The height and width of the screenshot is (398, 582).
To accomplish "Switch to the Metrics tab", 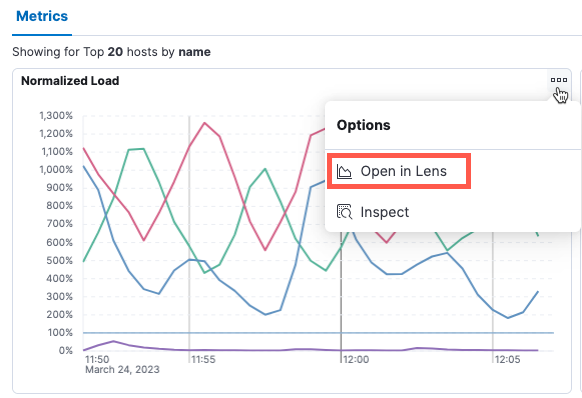I will point(42,16).
